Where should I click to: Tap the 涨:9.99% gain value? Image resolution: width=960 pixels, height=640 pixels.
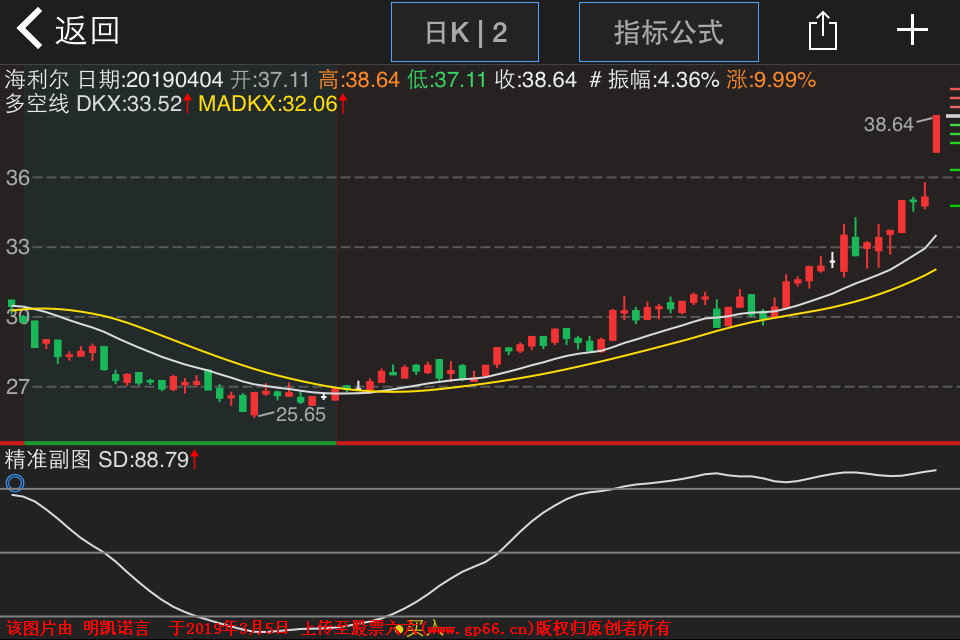tap(771, 80)
